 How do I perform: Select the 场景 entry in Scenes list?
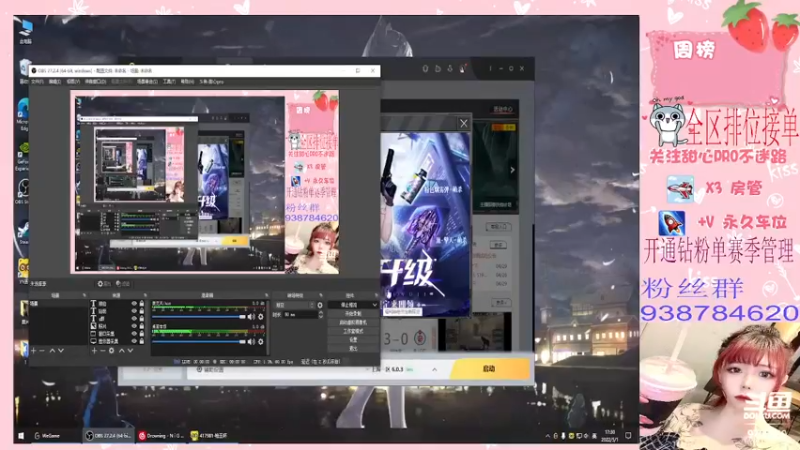coord(59,304)
